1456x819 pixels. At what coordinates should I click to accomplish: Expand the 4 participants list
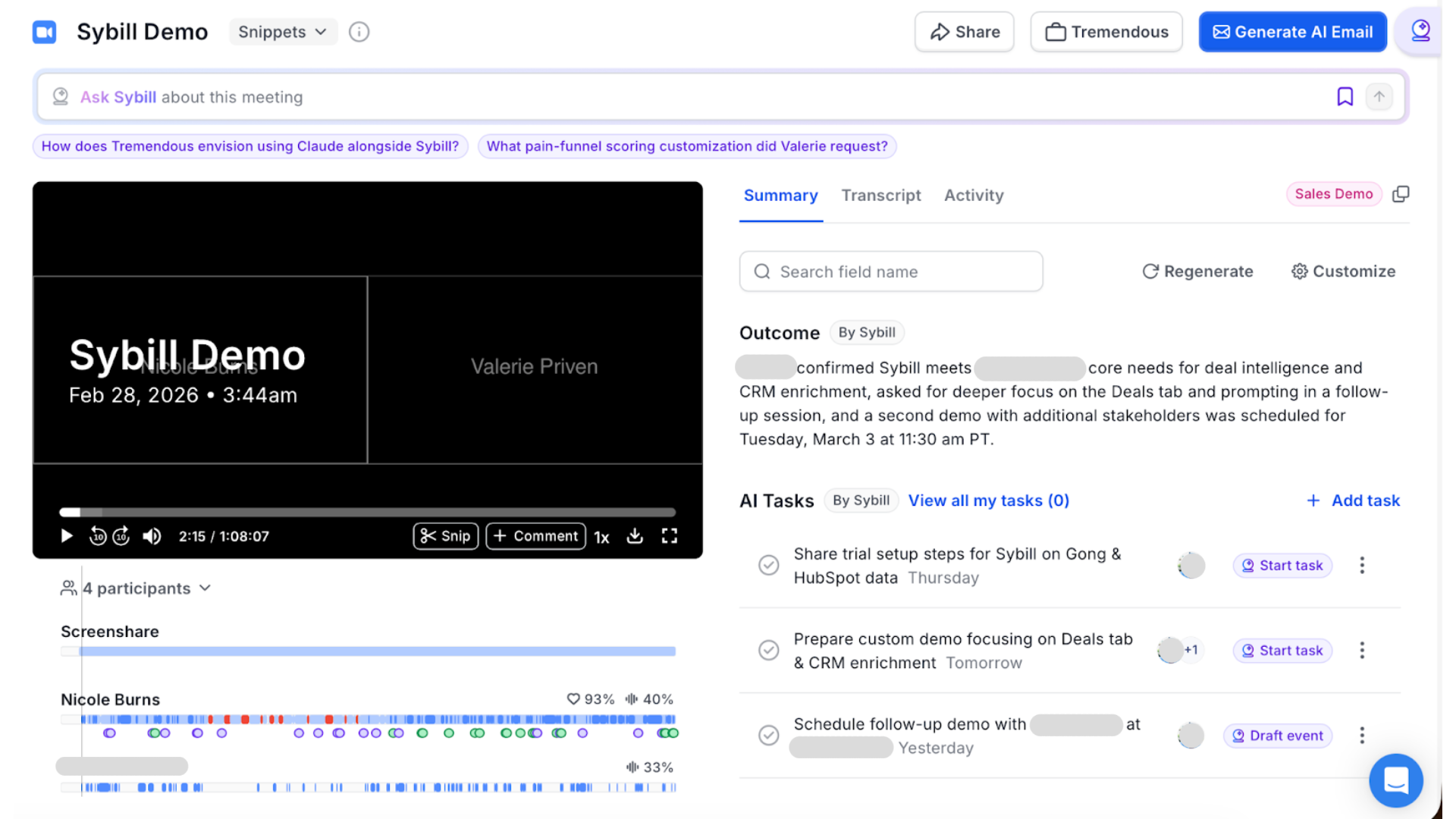click(136, 588)
